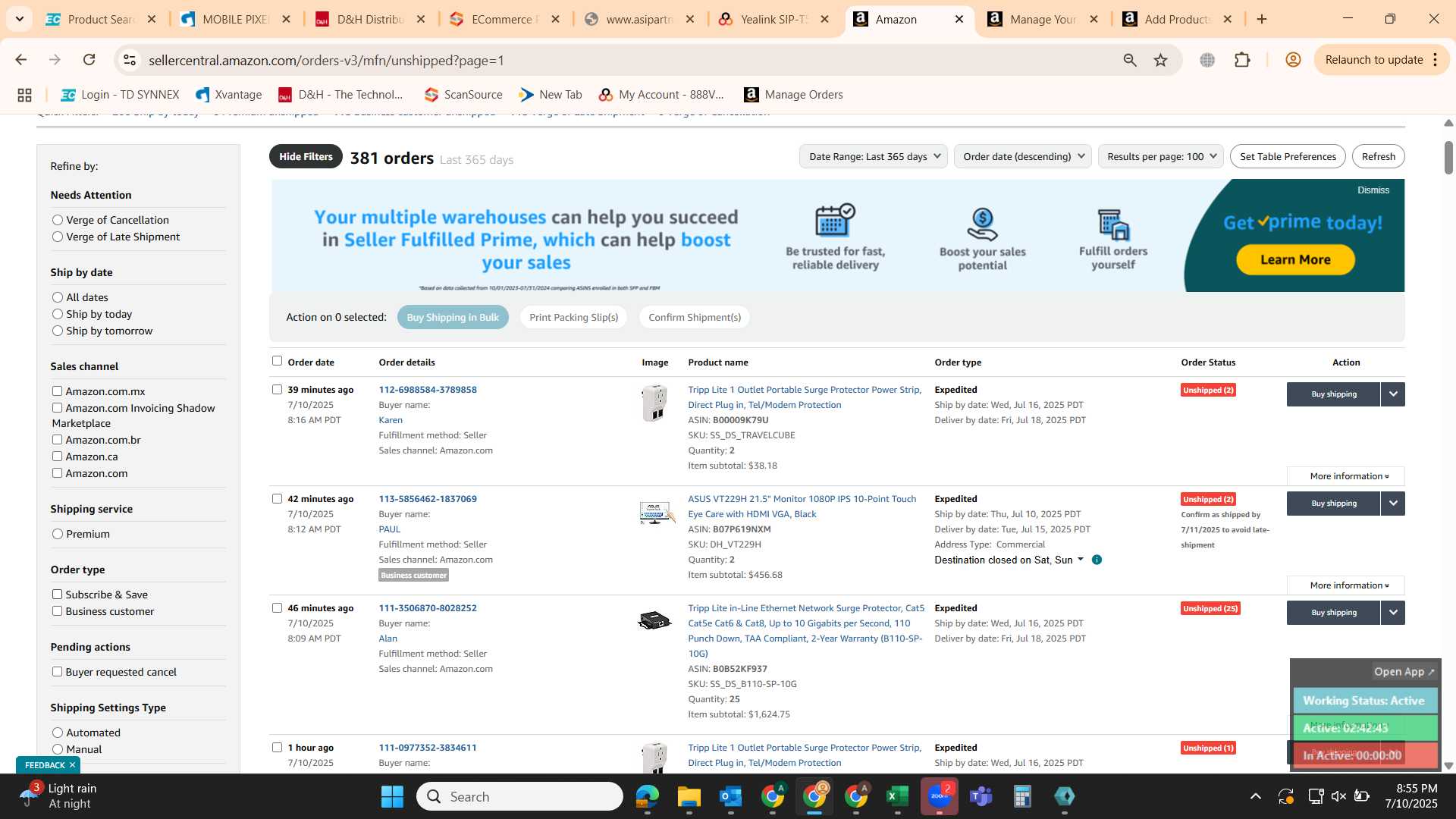1456x819 pixels.
Task: Open the Order date (descending) sort dropdown
Action: pos(1022,157)
